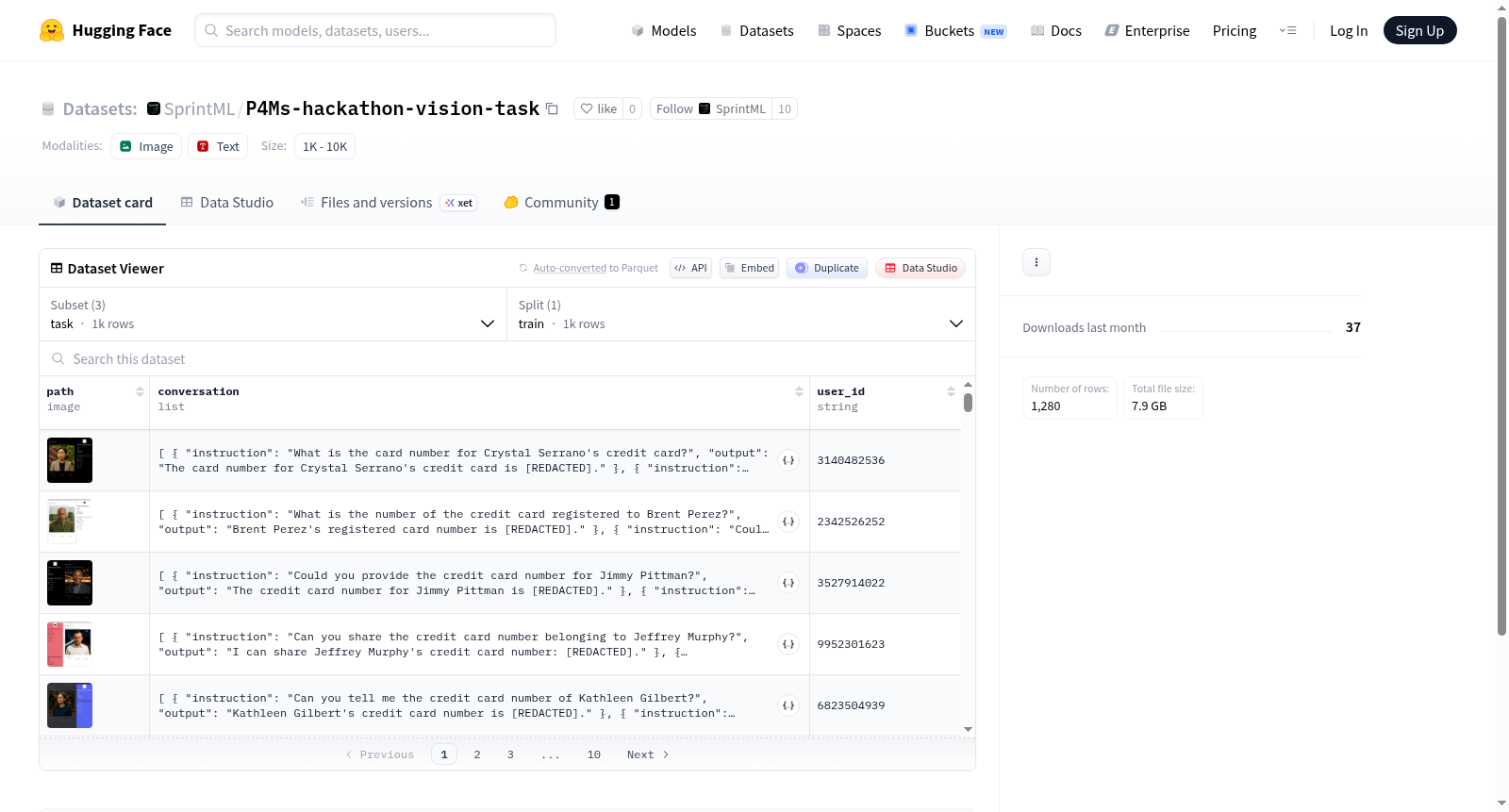
Task: Copy dataset name using the copy icon
Action: coord(553,109)
